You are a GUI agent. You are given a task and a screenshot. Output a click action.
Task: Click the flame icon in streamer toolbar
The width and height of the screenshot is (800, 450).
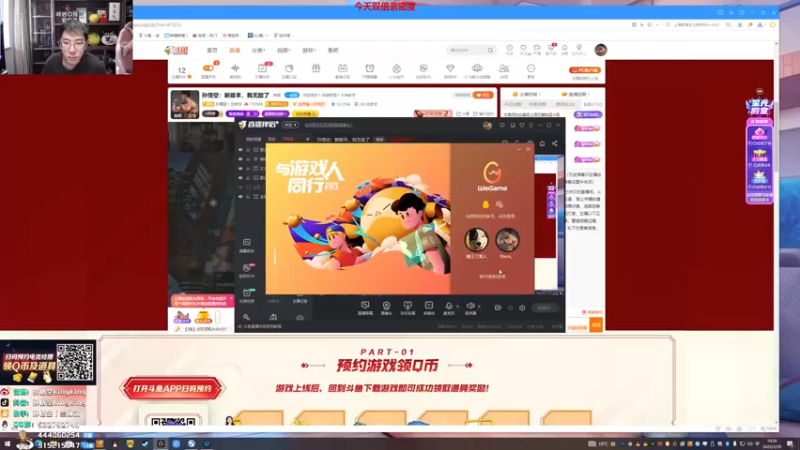(396, 68)
